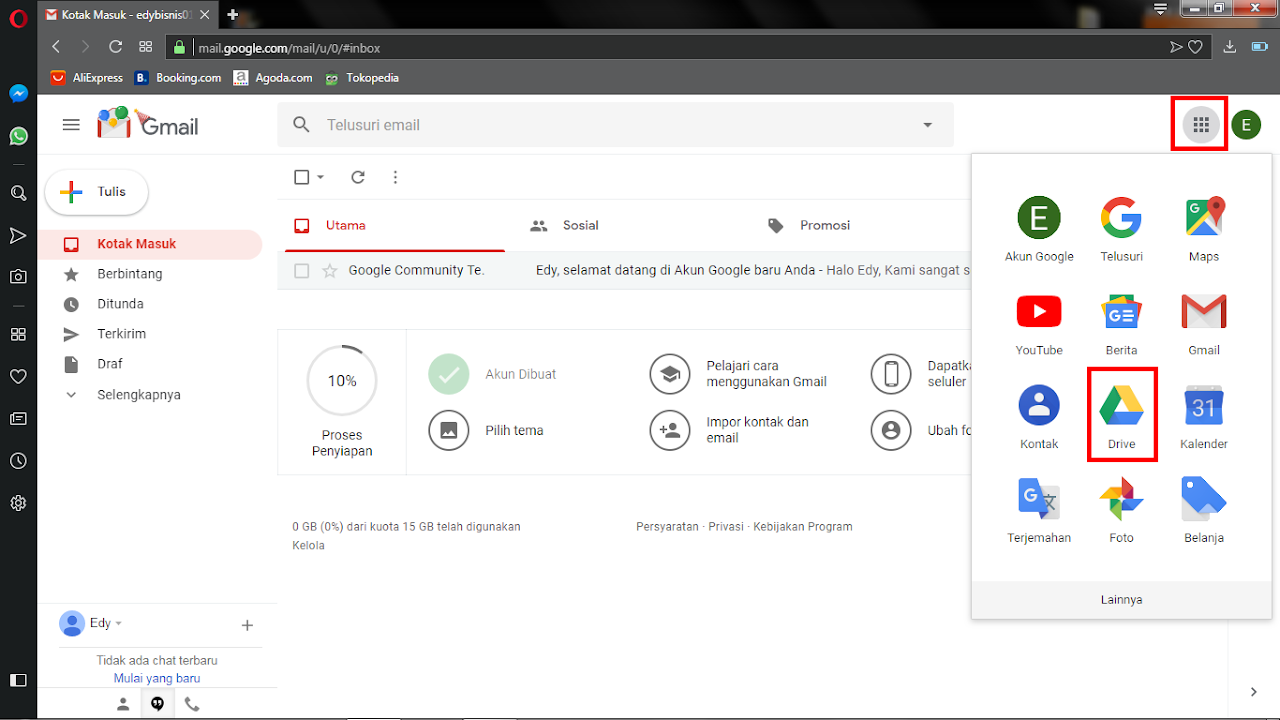Launch Maps from the Google apps panel

click(1204, 228)
